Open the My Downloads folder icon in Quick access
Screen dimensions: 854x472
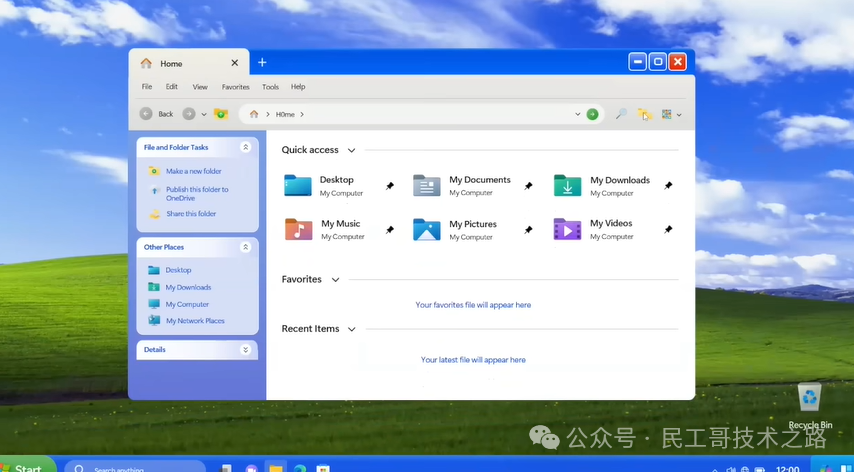(568, 186)
